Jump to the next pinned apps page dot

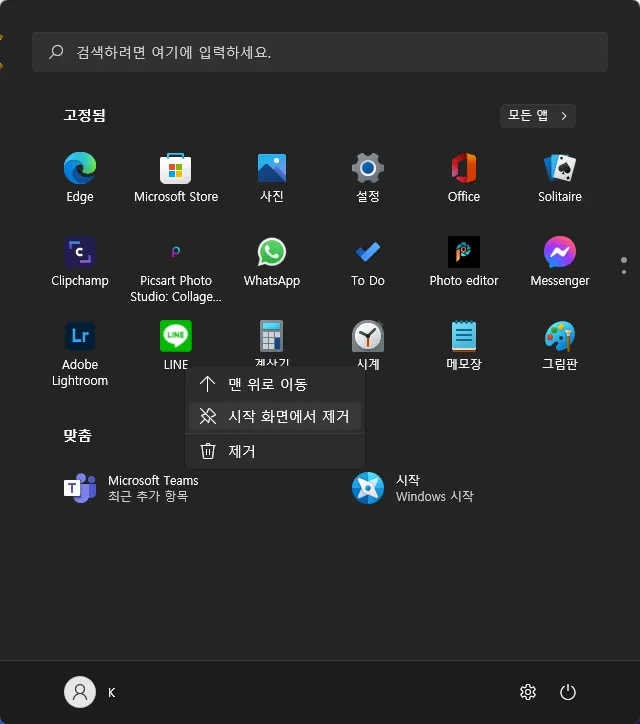click(x=624, y=272)
